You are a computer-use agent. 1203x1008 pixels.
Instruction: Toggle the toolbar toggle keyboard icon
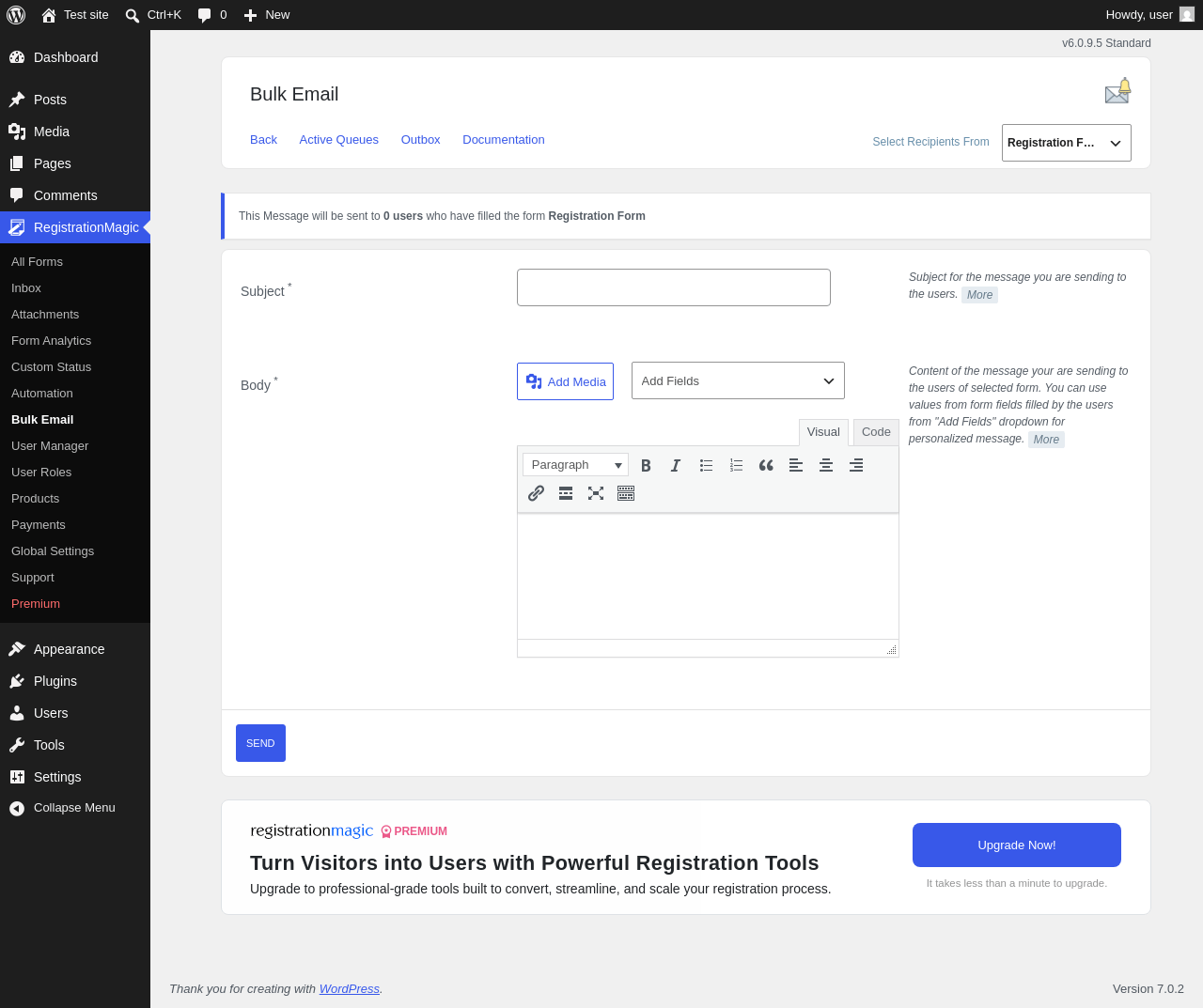pyautogui.click(x=626, y=493)
